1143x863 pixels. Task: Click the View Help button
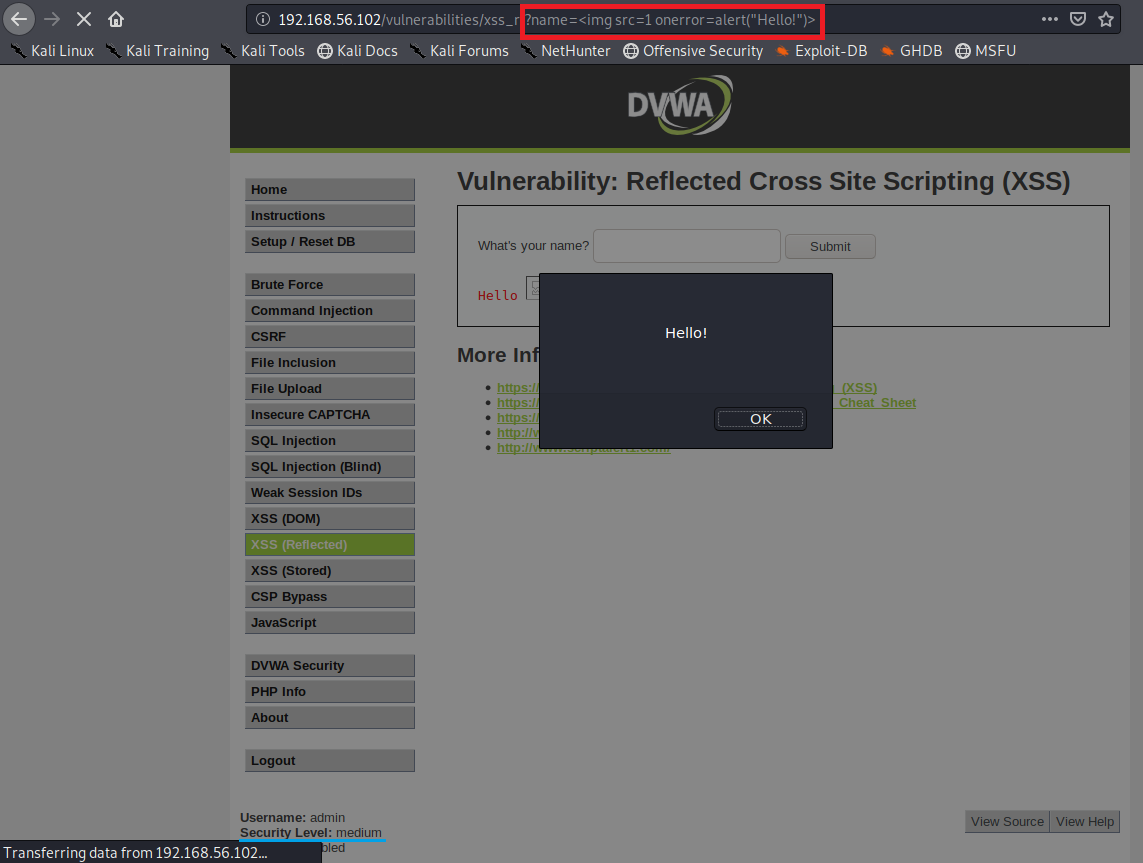point(1085,821)
